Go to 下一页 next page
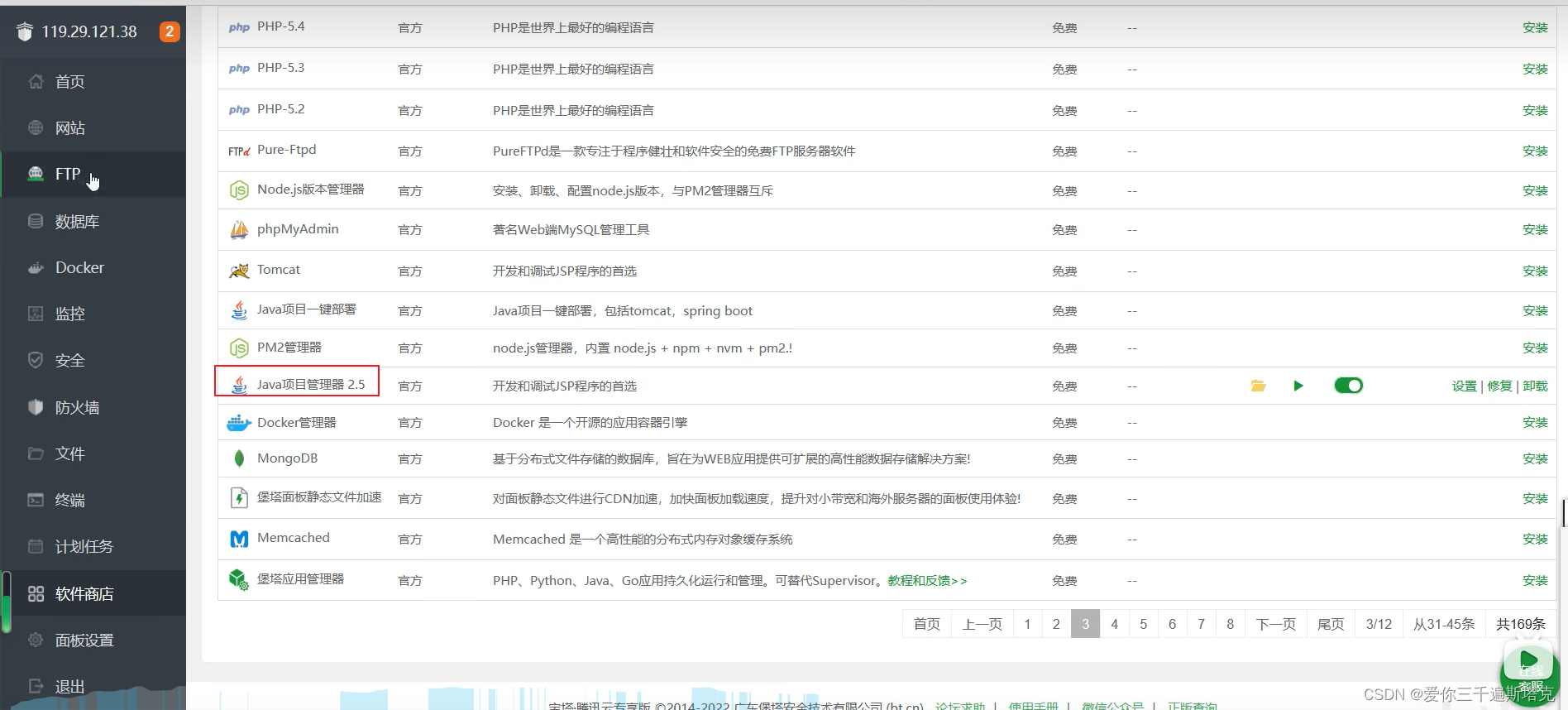 click(1275, 624)
